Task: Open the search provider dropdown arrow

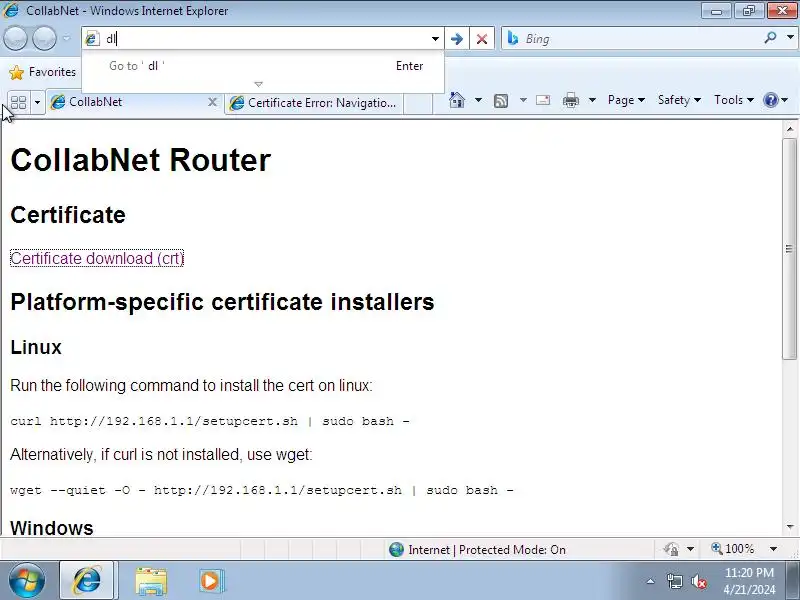Action: [790, 38]
